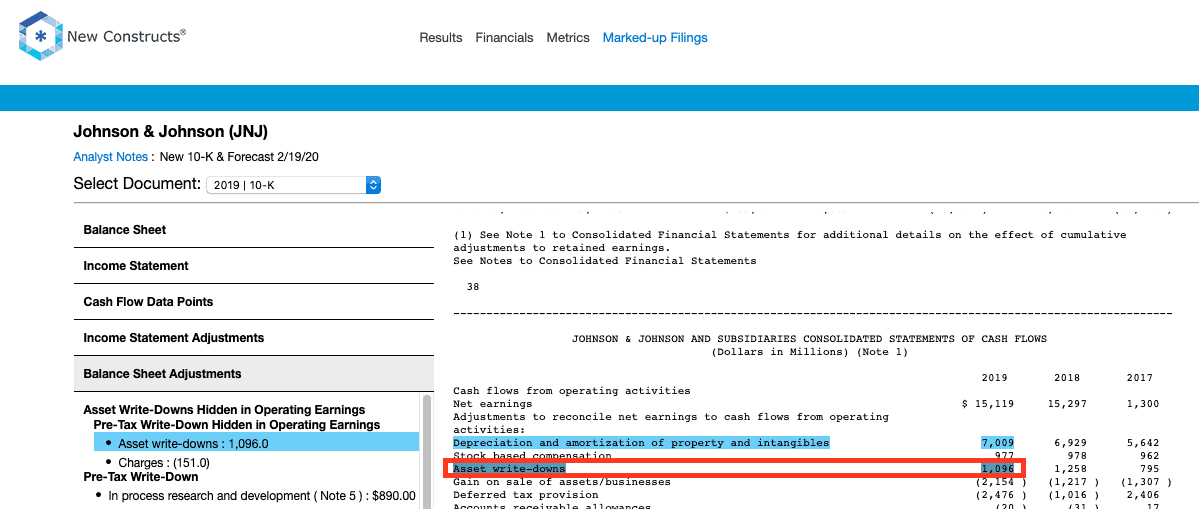1199x509 pixels.
Task: Expand Cash Flow Data Points section
Action: pos(254,302)
